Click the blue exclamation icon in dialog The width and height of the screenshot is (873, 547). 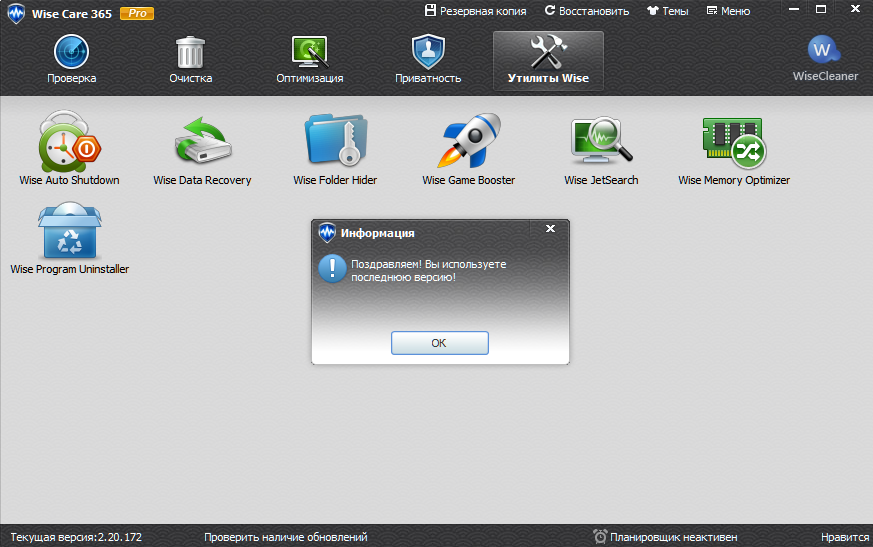[332, 268]
